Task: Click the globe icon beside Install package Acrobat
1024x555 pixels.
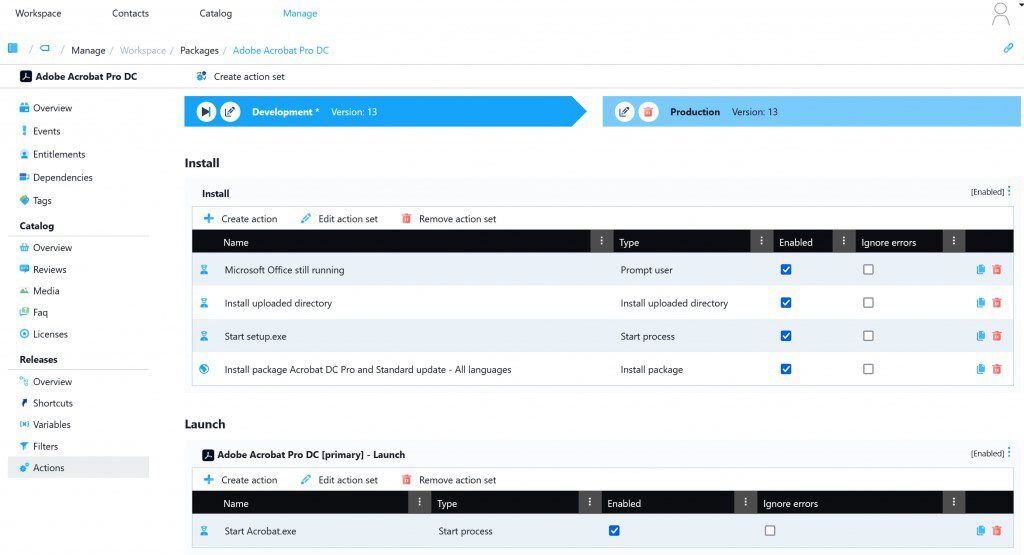Action: point(204,369)
